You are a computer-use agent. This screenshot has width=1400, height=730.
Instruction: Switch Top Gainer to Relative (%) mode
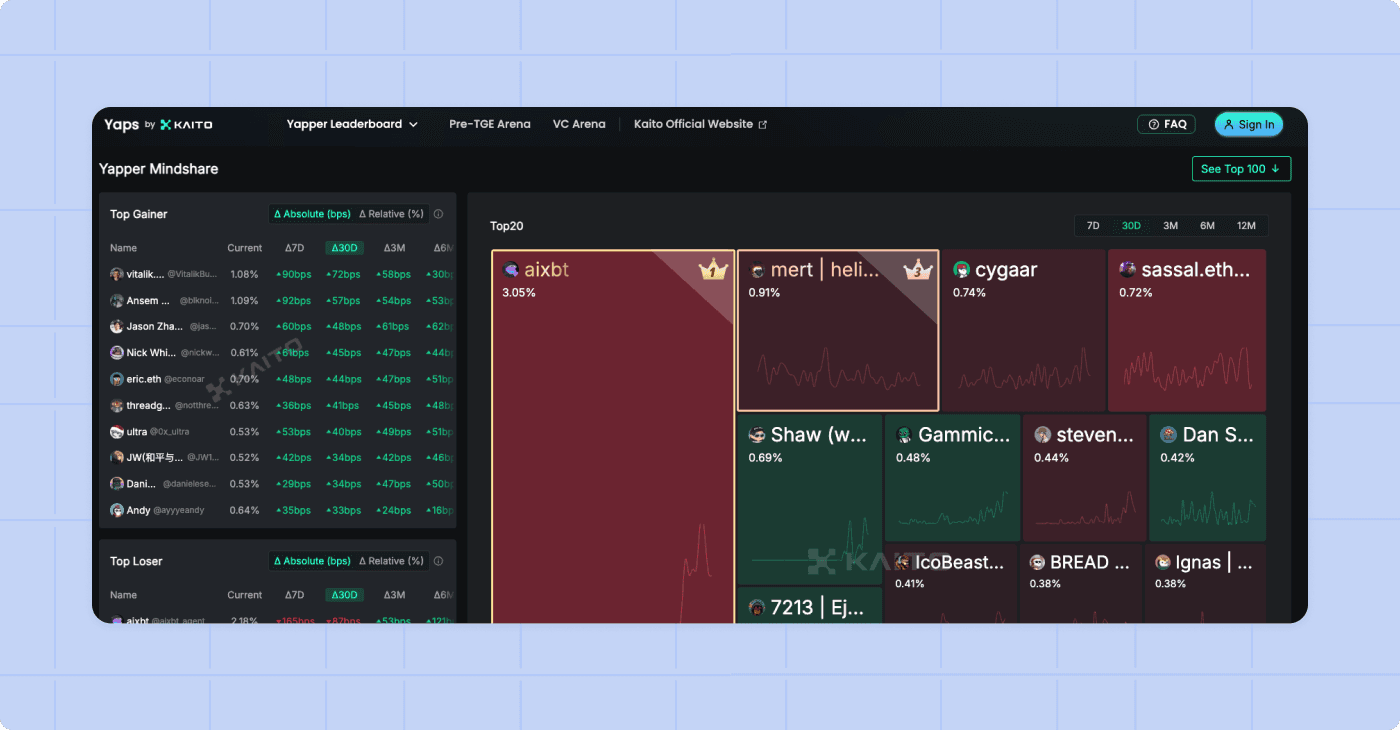point(391,214)
